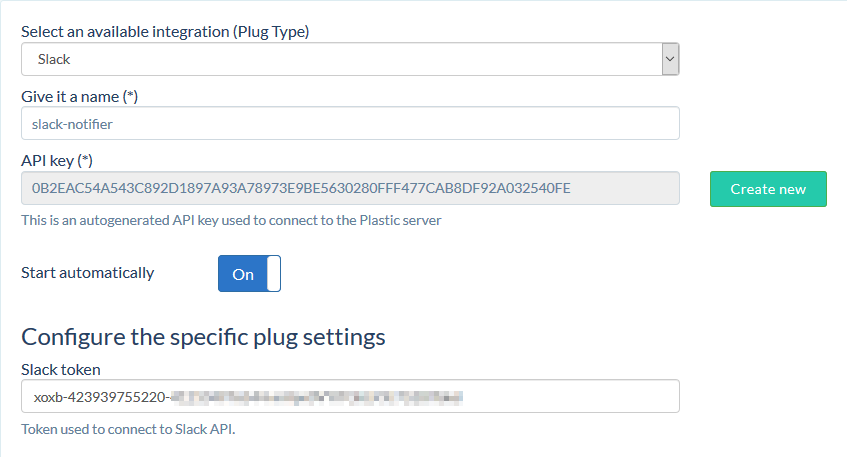Click the selected "Slack" value text

tap(54, 59)
